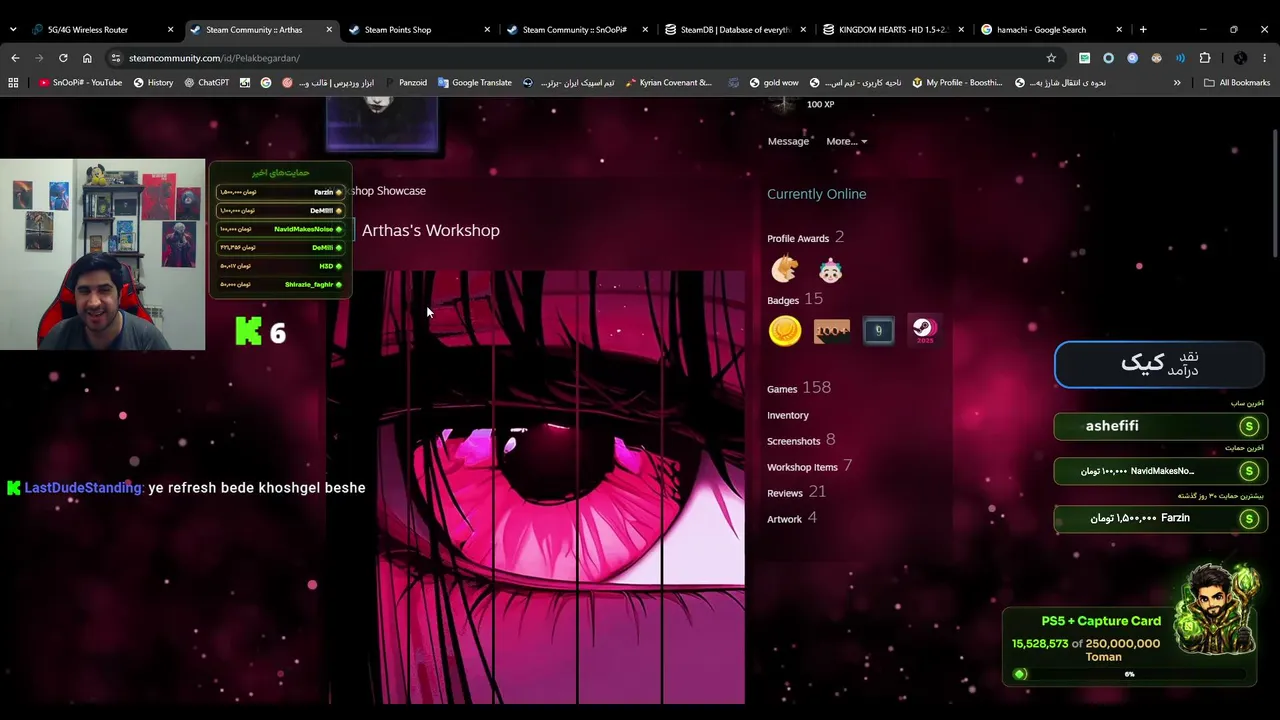
Task: Close the 5G/4G Wireless Router tab
Action: [170, 30]
